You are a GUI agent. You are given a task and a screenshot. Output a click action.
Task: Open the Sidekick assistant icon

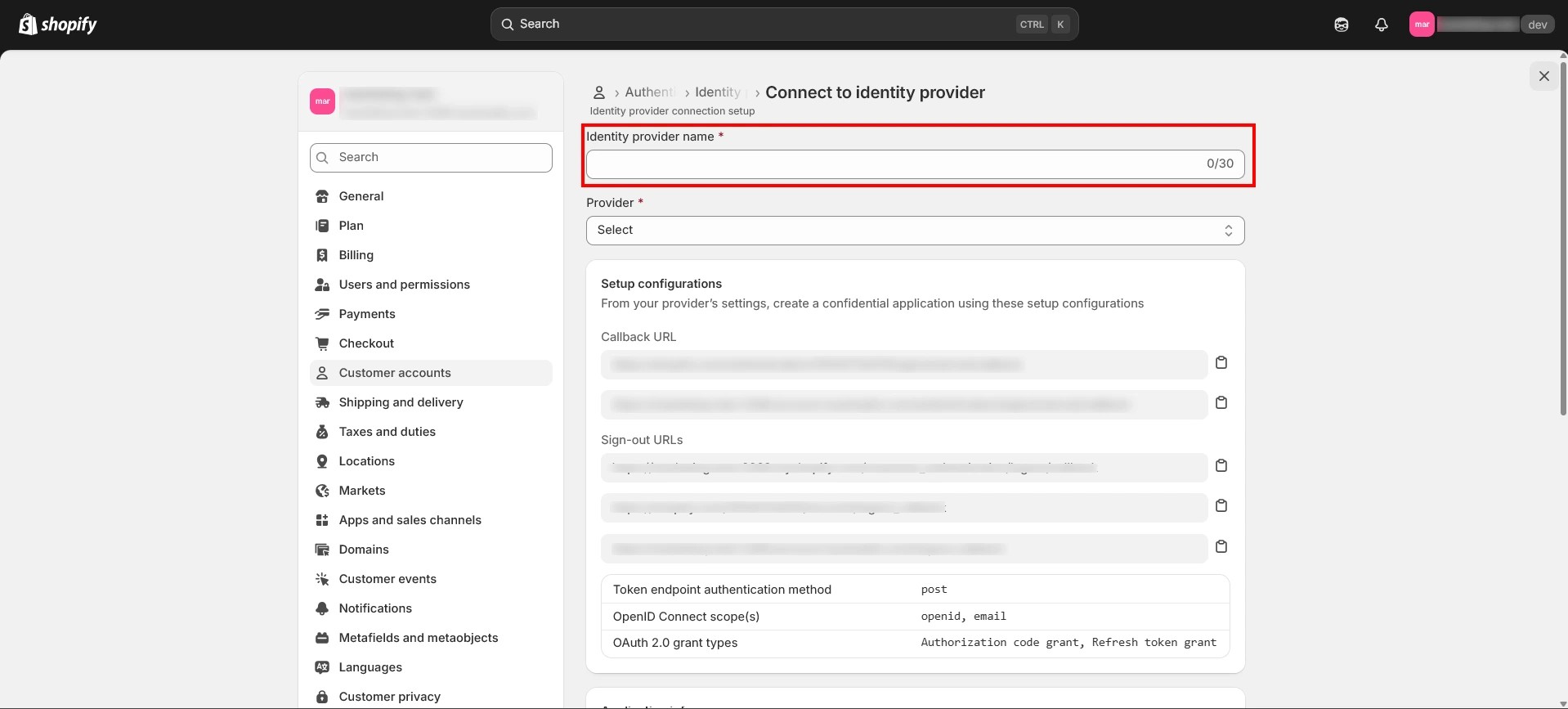1341,25
